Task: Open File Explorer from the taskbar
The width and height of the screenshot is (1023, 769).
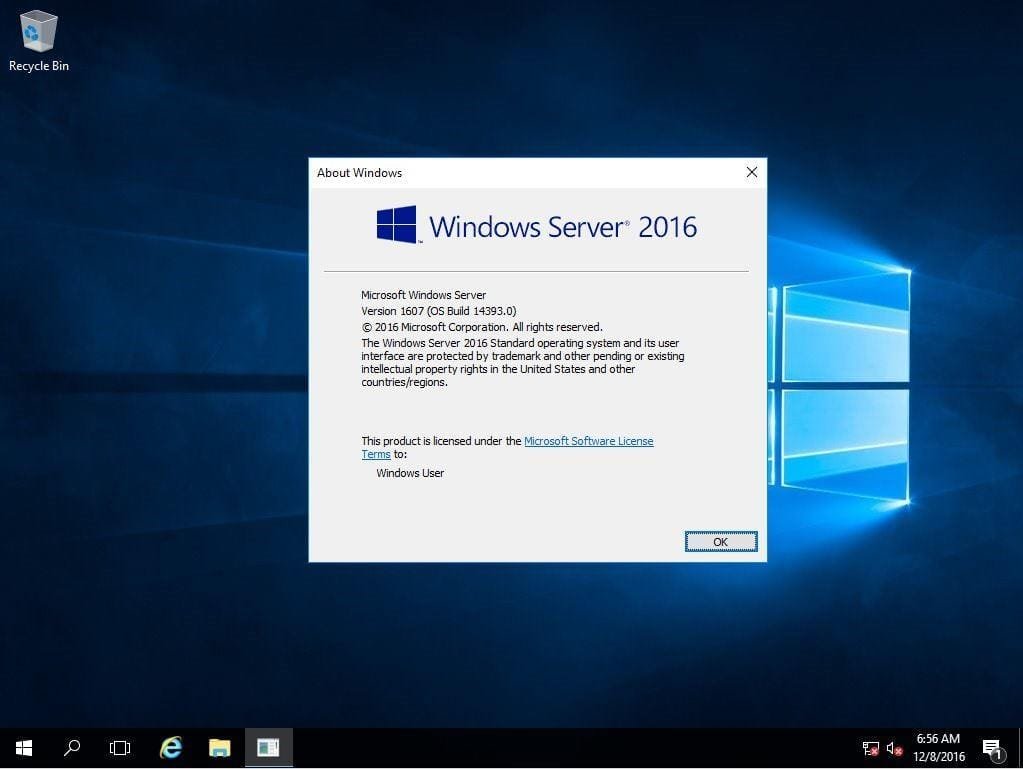Action: [219, 747]
